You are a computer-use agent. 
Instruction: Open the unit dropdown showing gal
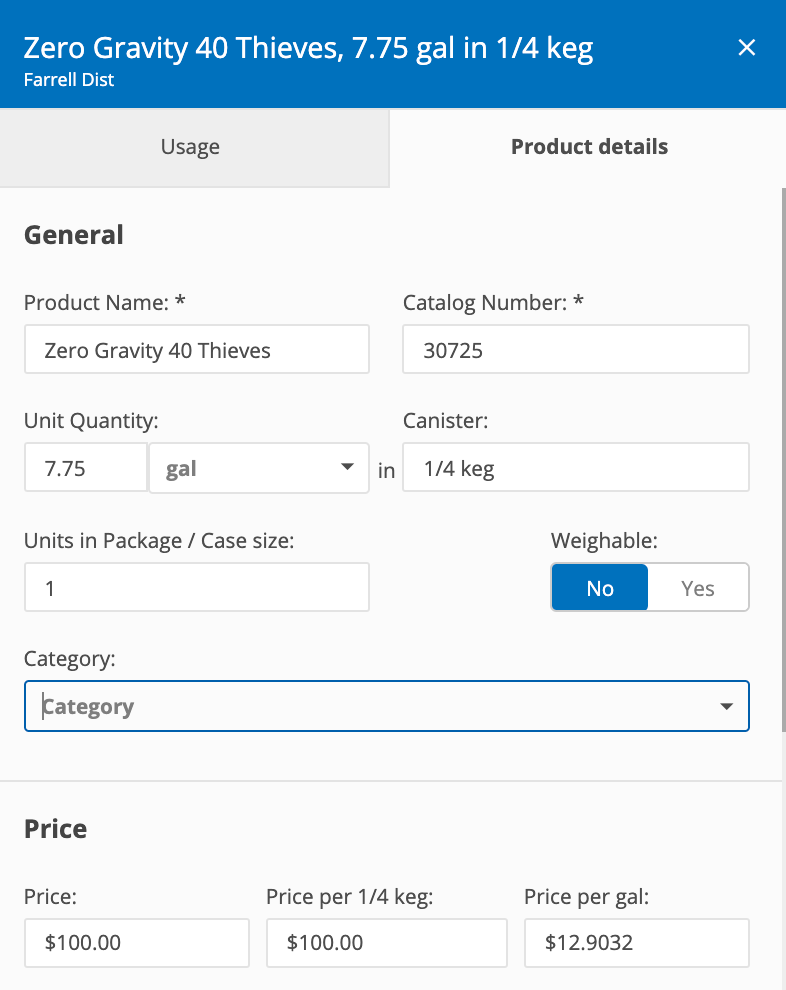(x=258, y=467)
